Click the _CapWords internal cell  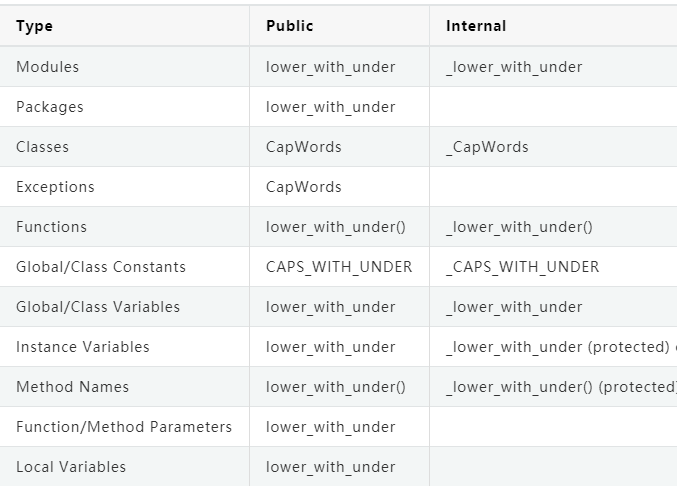(487, 147)
